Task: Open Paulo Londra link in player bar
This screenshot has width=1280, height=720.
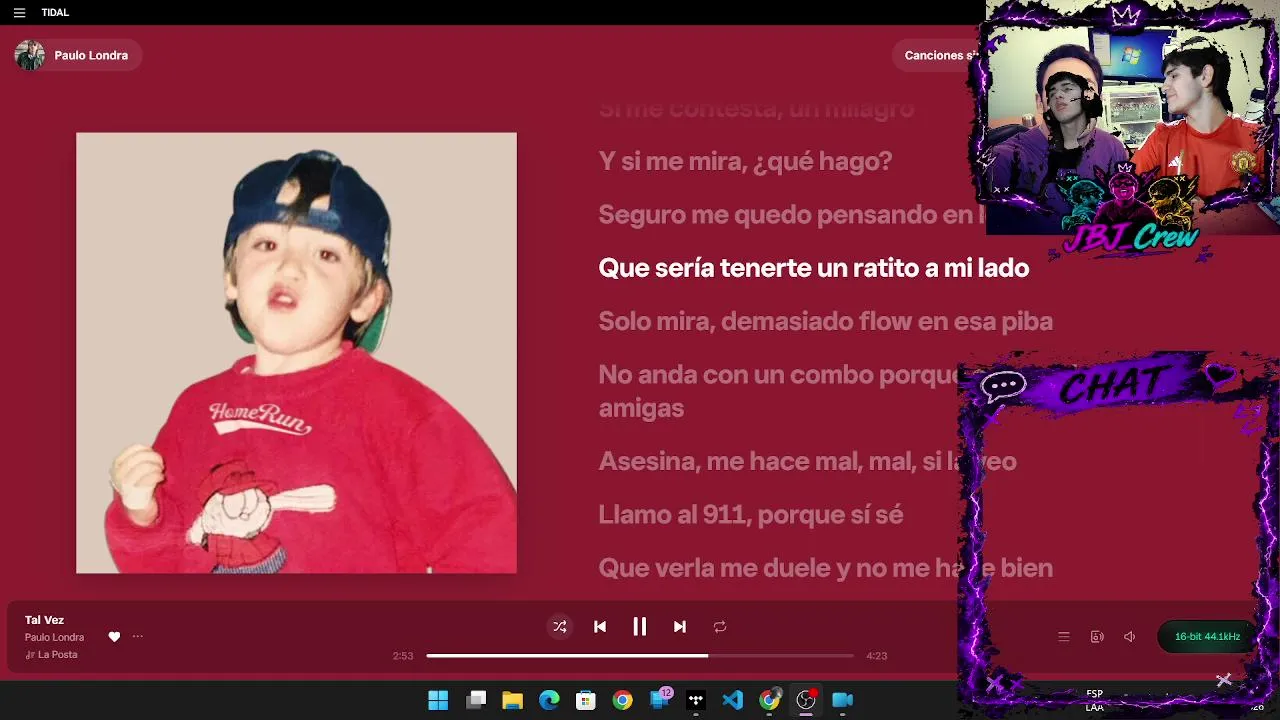Action: click(54, 637)
